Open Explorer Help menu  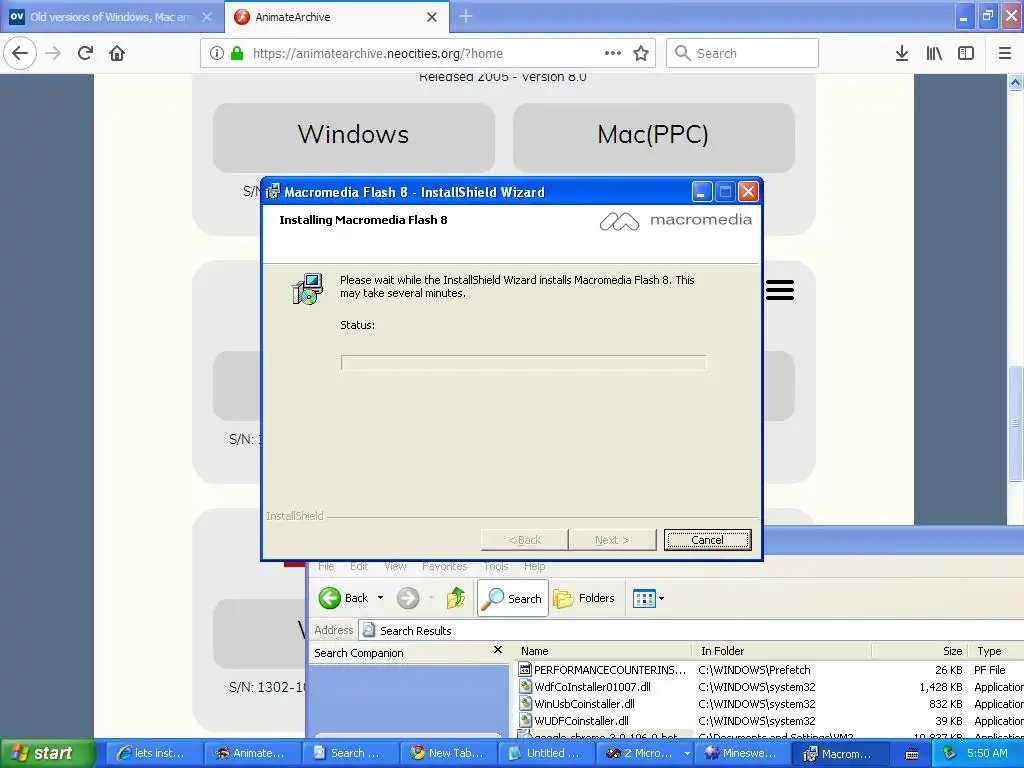tap(534, 566)
